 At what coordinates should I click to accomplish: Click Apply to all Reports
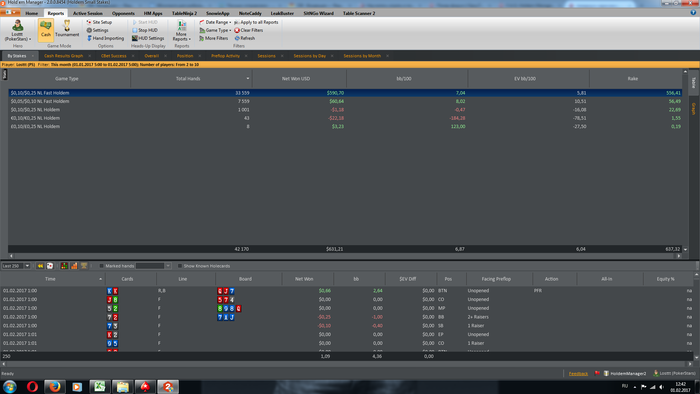[x=256, y=22]
